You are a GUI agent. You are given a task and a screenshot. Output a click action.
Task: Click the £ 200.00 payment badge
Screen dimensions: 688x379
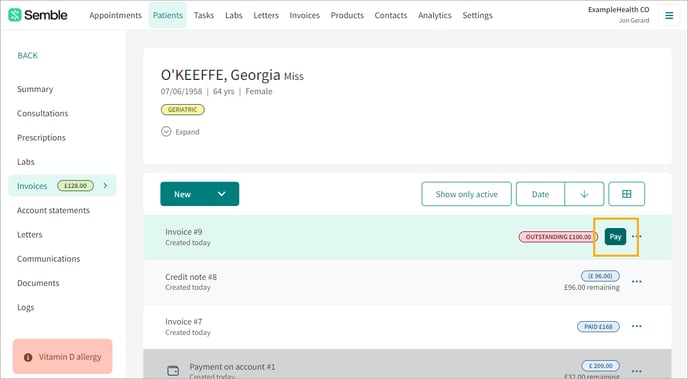(601, 366)
